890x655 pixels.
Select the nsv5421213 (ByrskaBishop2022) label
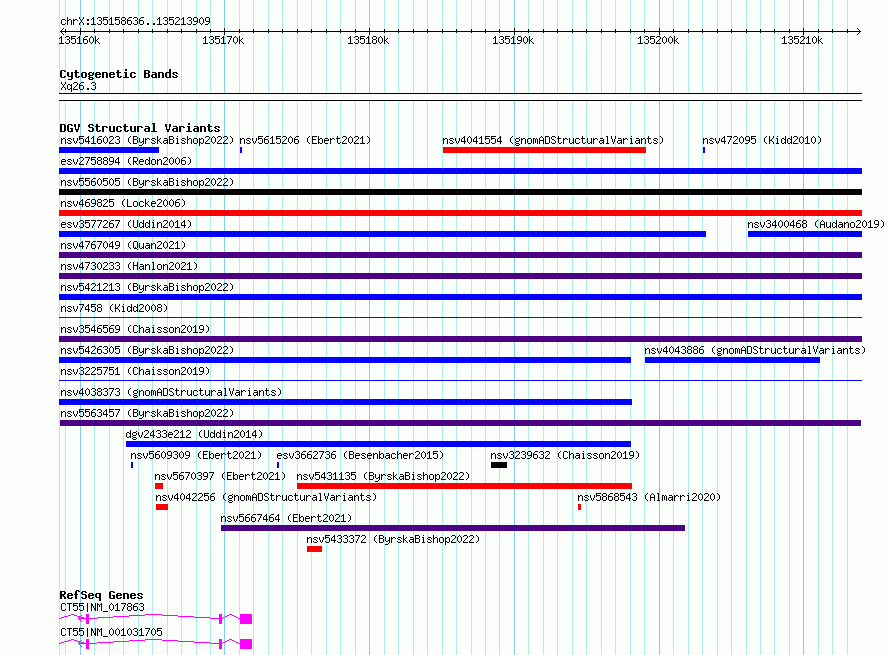pos(147,287)
